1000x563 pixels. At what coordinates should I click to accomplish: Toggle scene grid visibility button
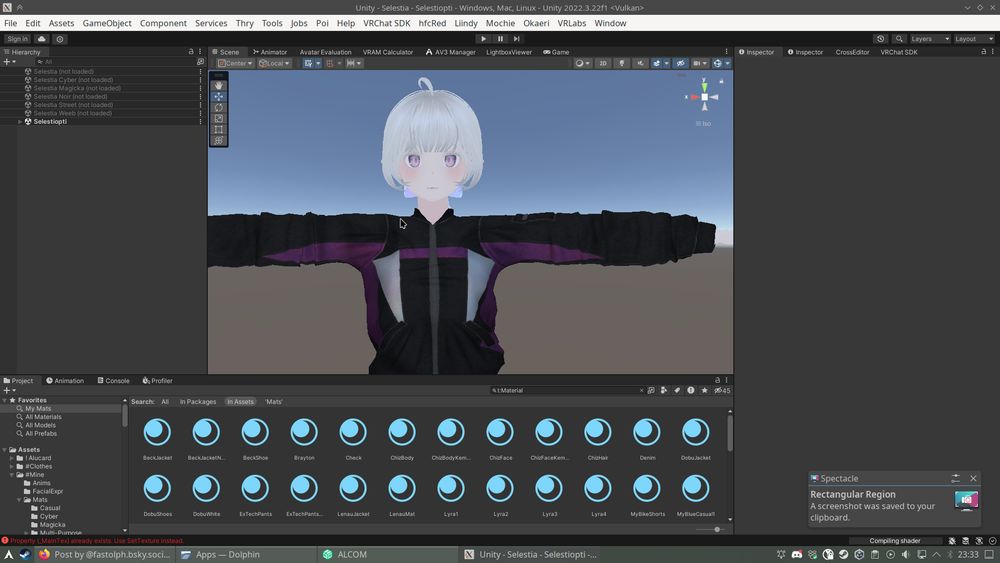point(309,63)
